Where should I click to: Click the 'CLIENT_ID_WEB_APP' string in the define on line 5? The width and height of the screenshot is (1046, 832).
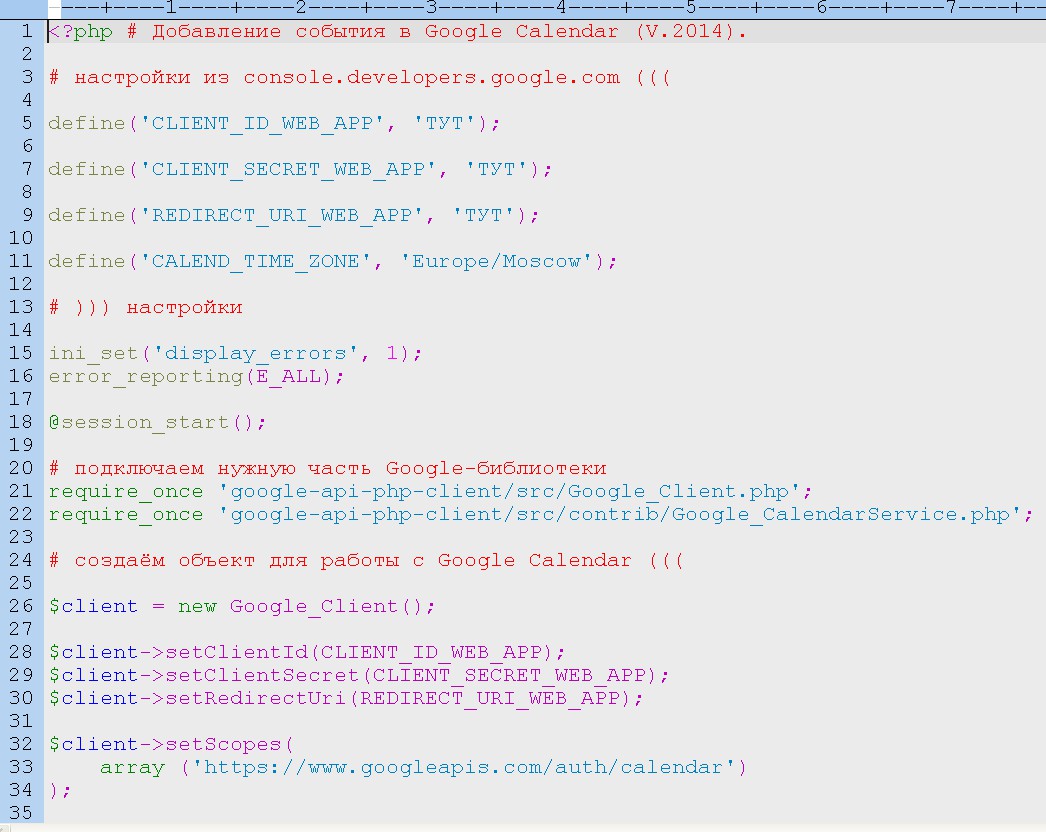point(262,123)
